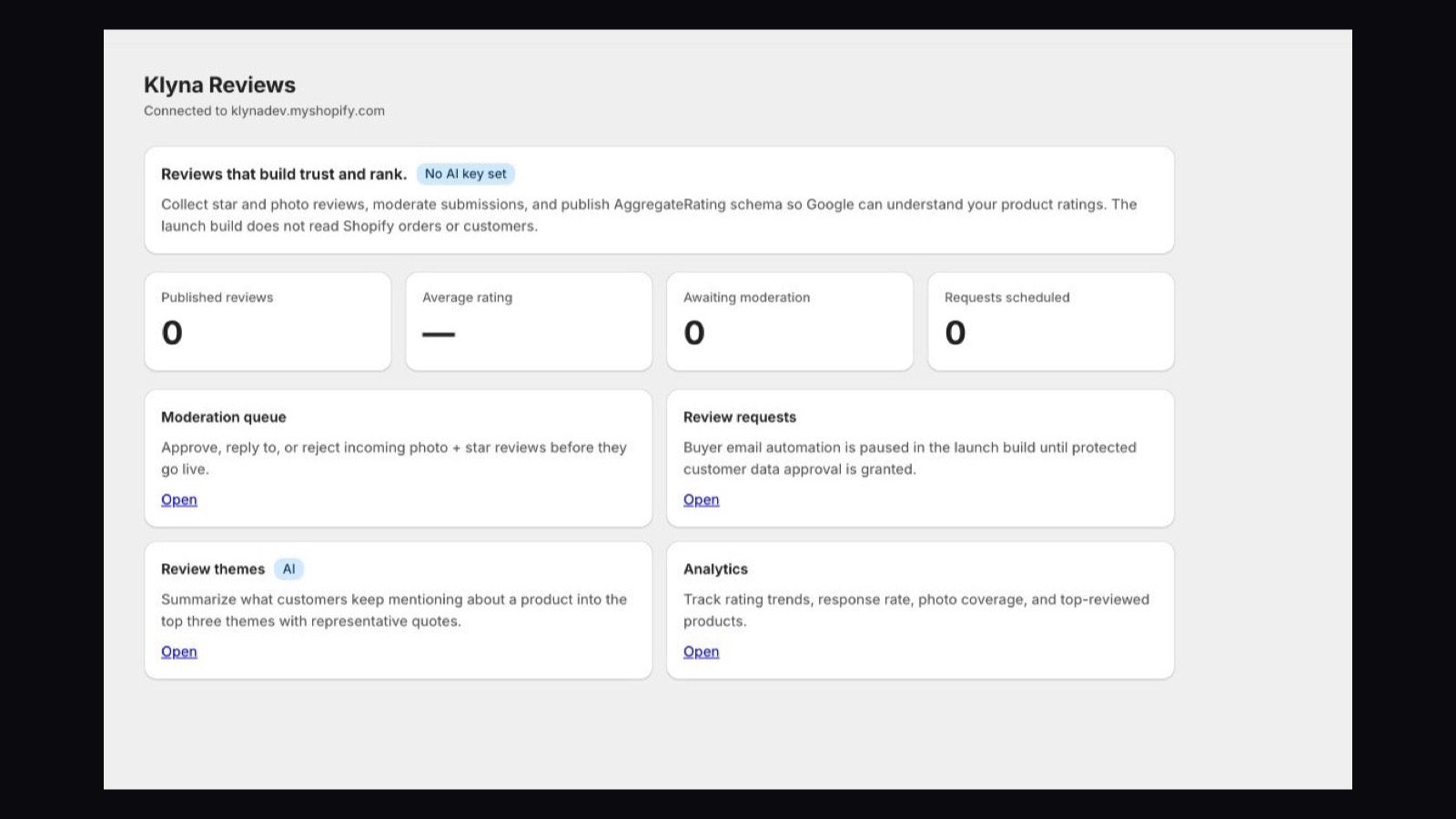Viewport: 1456px width, 819px height.
Task: Click the 'No AI key set' badge
Action: pos(466,174)
